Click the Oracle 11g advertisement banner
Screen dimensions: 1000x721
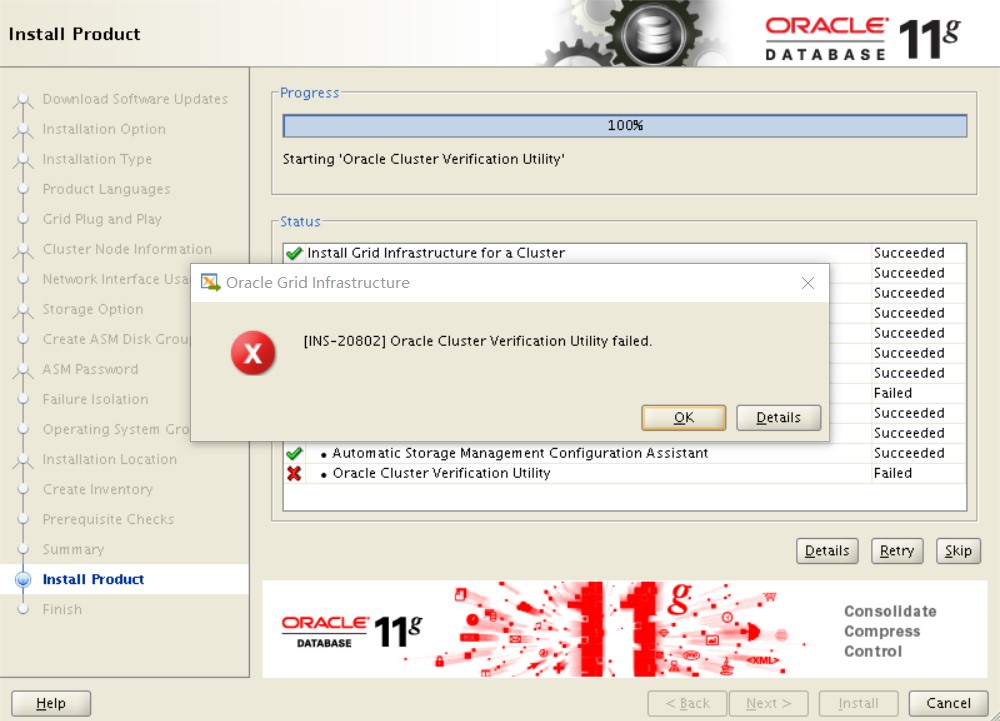(624, 629)
